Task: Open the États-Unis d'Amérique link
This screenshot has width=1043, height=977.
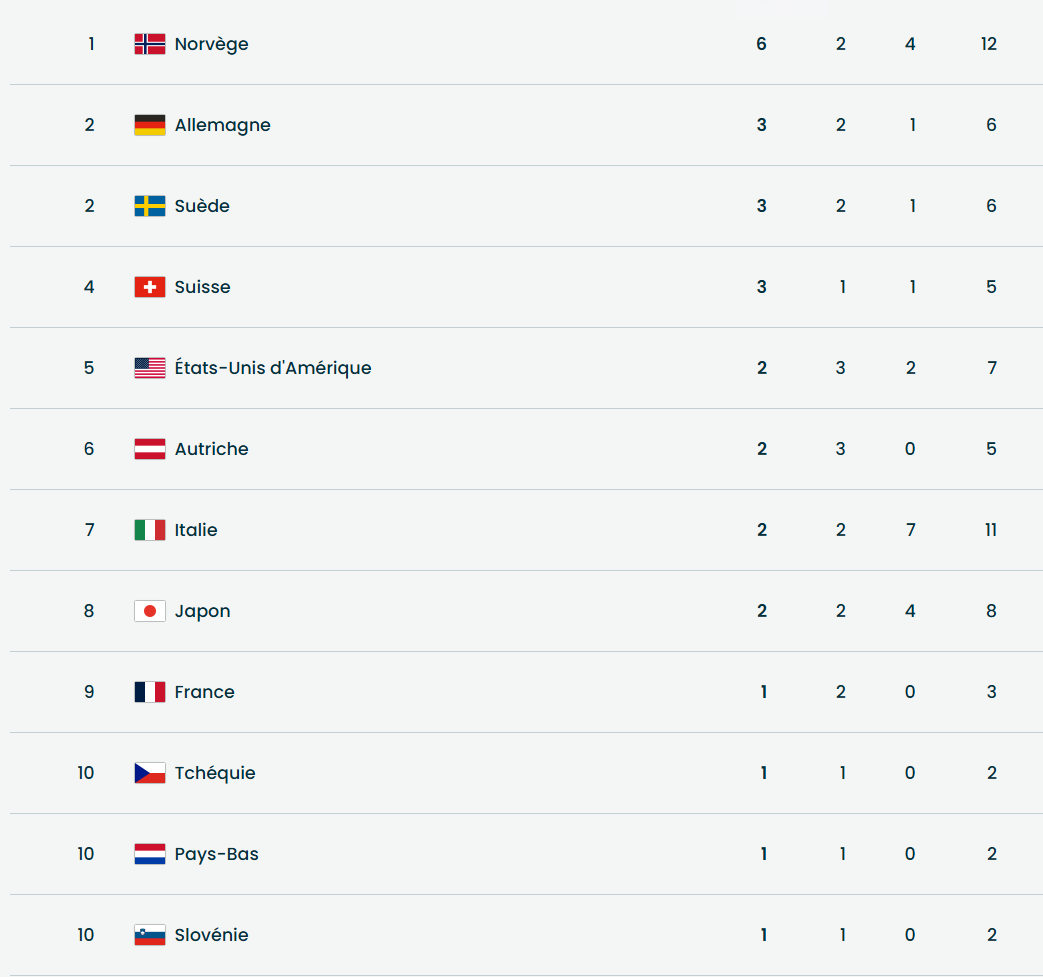Action: (x=273, y=368)
